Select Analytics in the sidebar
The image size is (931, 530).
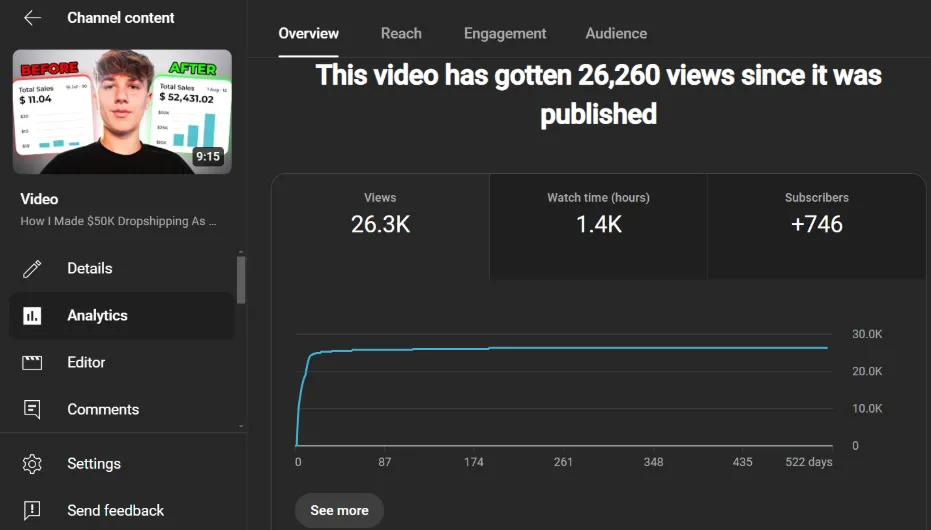click(122, 316)
